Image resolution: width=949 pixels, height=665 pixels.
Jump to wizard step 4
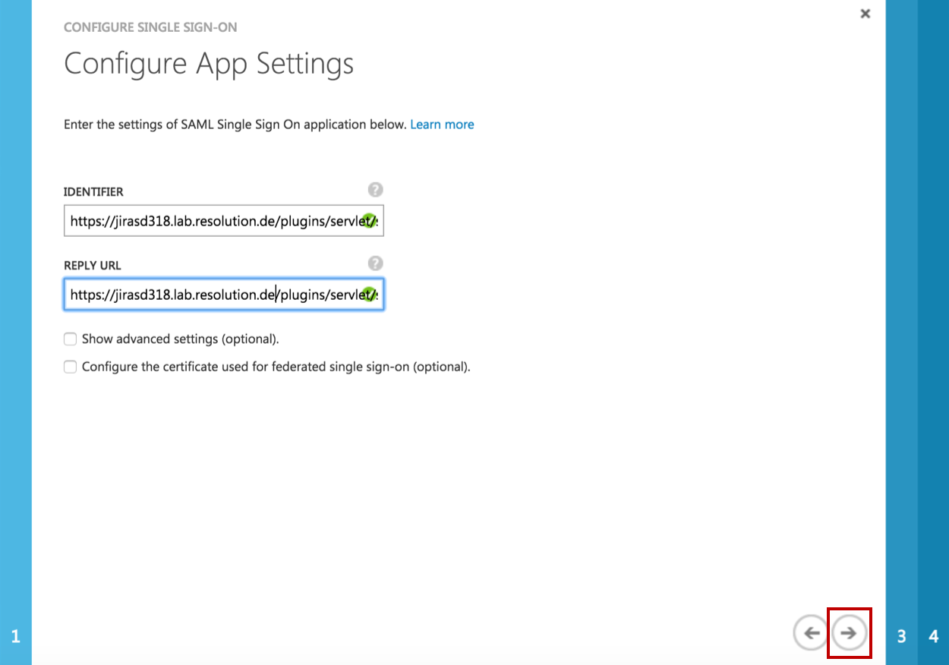pyautogui.click(x=933, y=637)
